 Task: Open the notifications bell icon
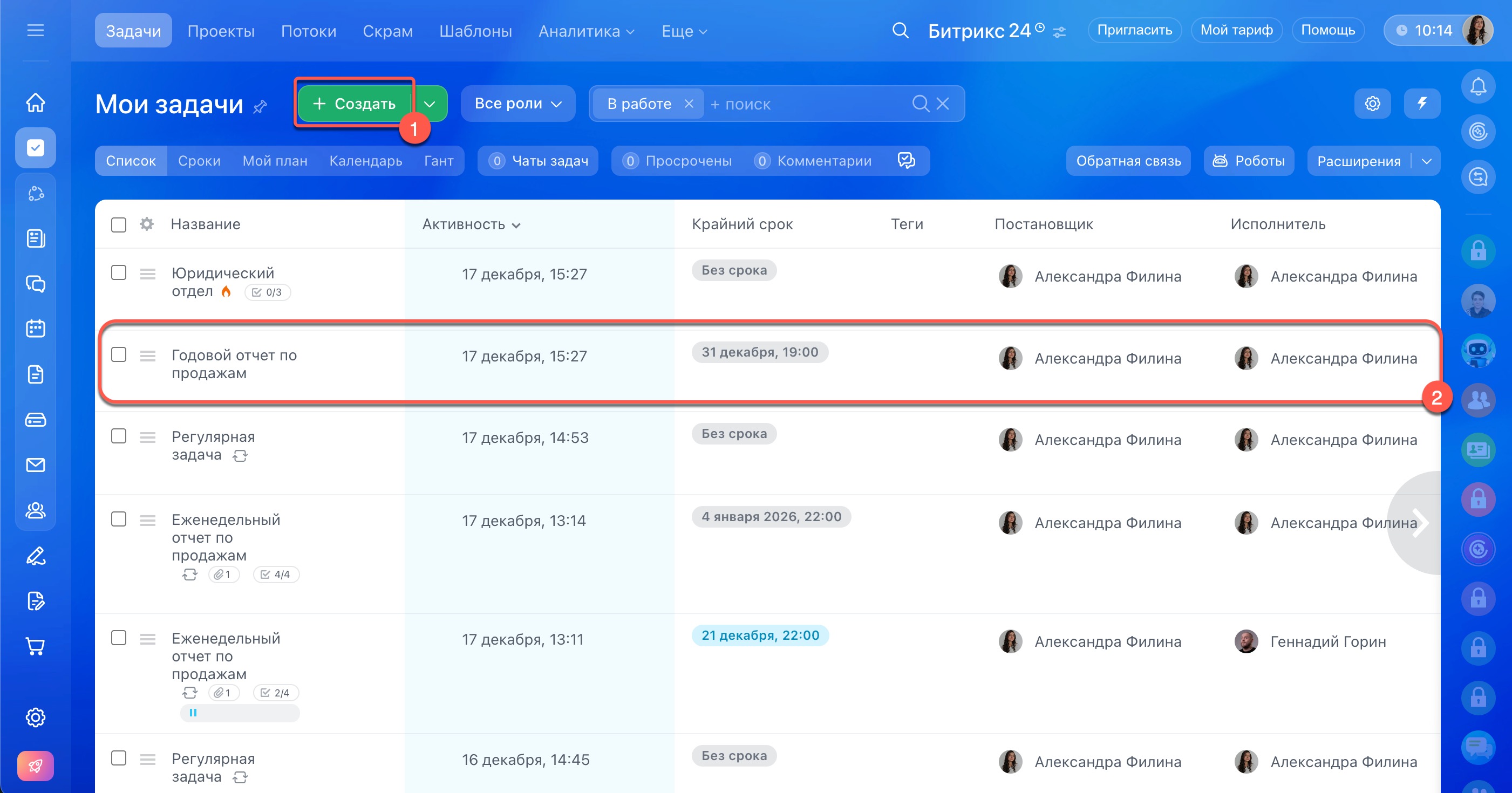1477,87
